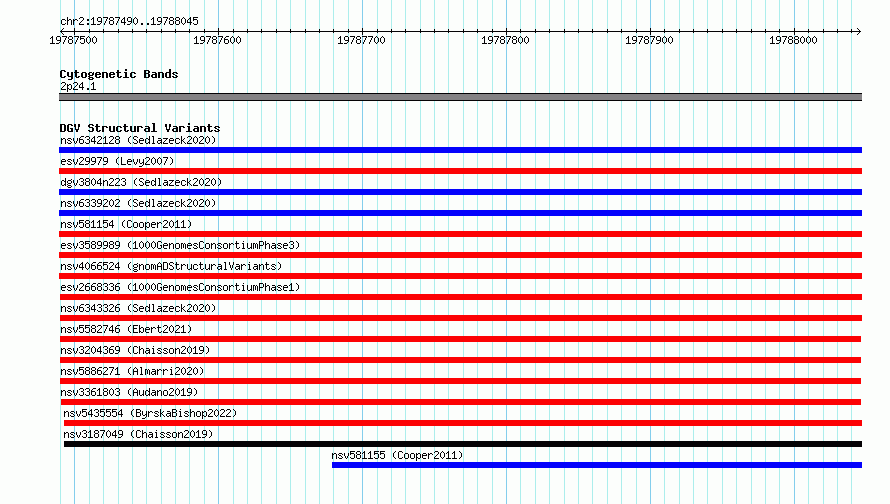The height and width of the screenshot is (504, 890).
Task: Click the chr2:19787490..19788045 region label
Action: click(129, 21)
